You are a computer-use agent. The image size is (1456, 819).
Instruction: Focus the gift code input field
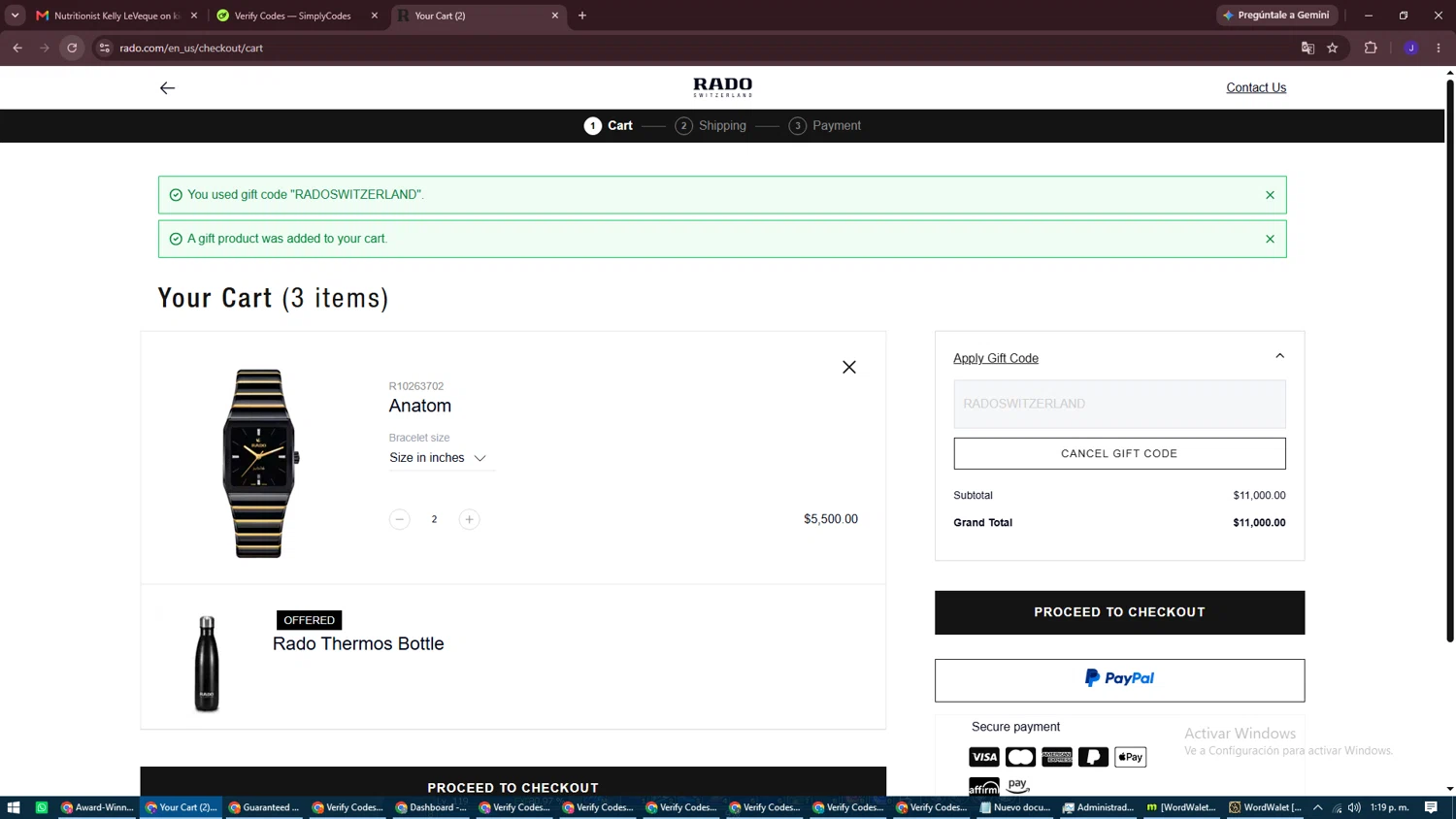(x=1119, y=404)
